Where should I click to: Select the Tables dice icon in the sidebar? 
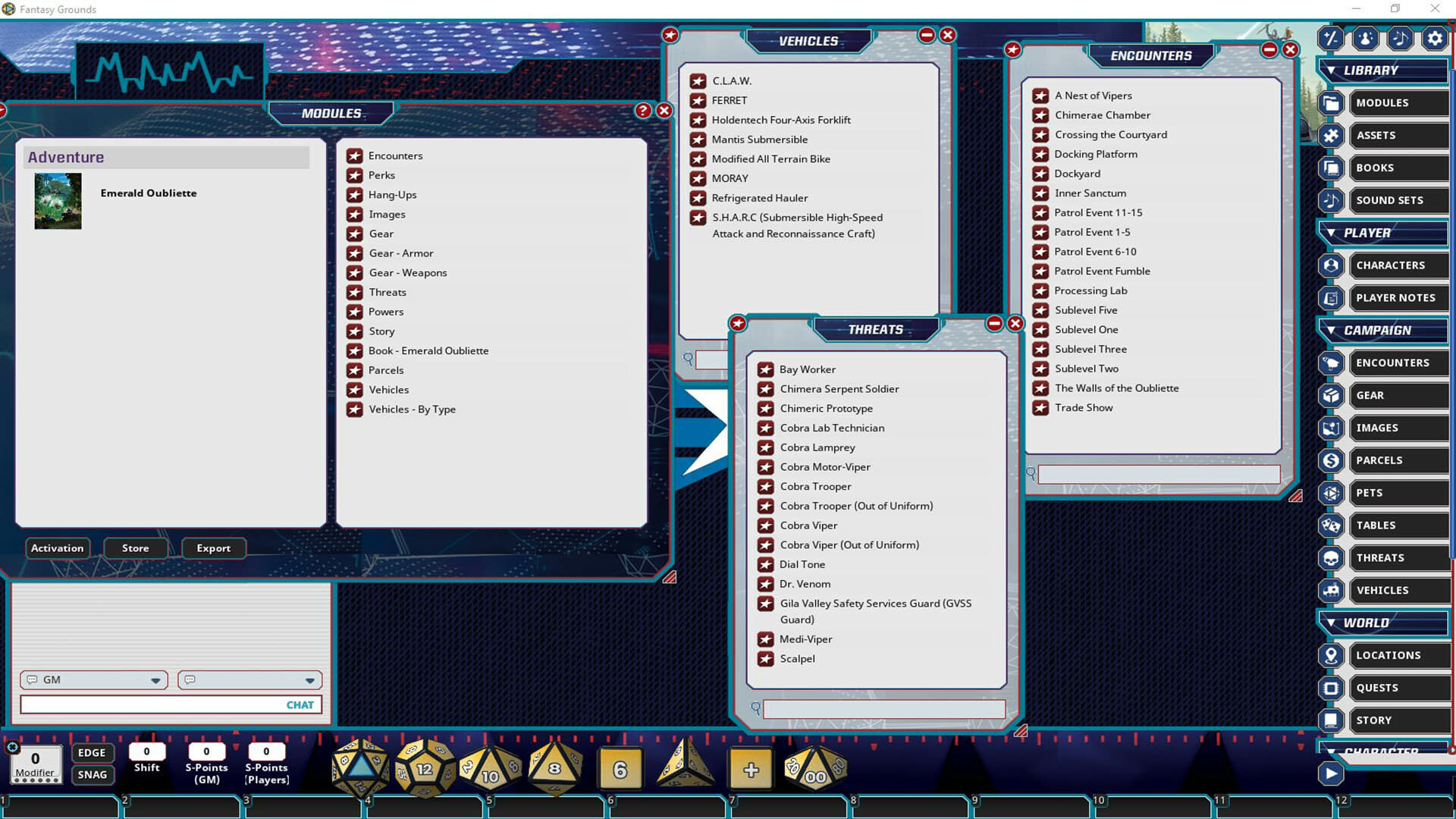click(x=1331, y=525)
